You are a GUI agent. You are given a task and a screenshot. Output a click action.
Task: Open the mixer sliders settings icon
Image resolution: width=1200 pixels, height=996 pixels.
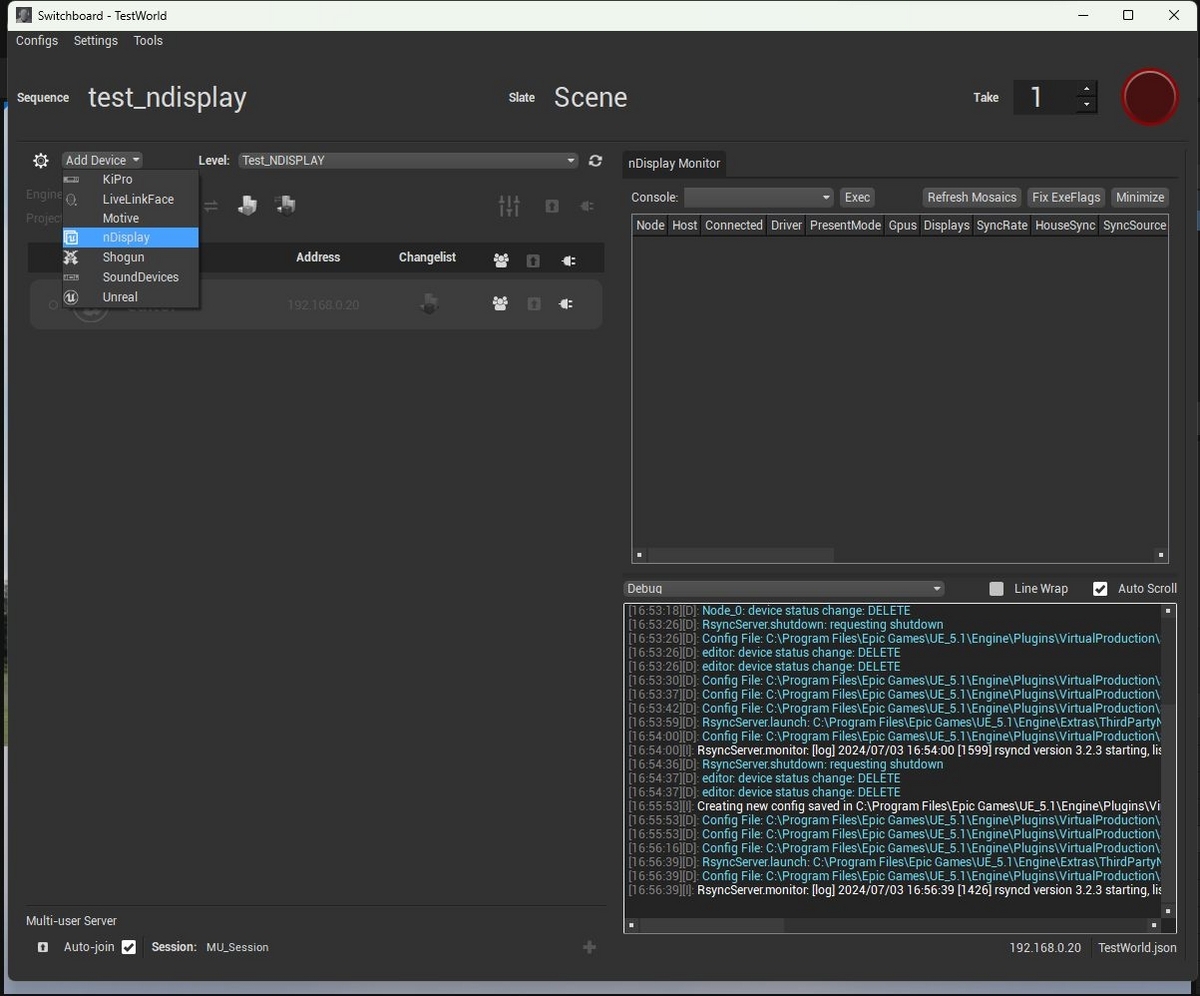pyautogui.click(x=510, y=206)
